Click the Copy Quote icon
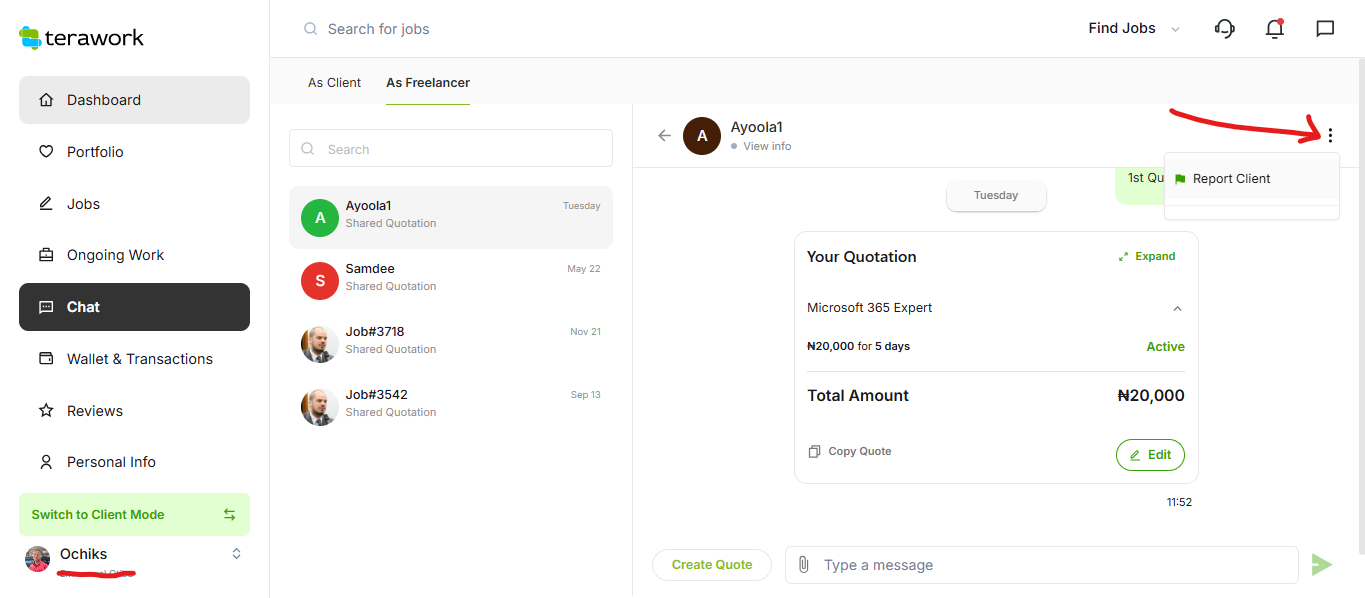 [x=814, y=452]
